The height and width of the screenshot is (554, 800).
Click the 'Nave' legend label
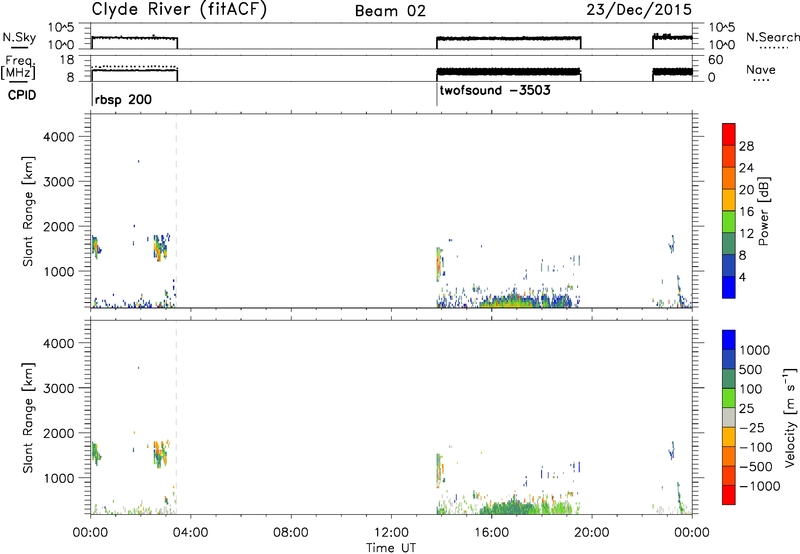761,70
